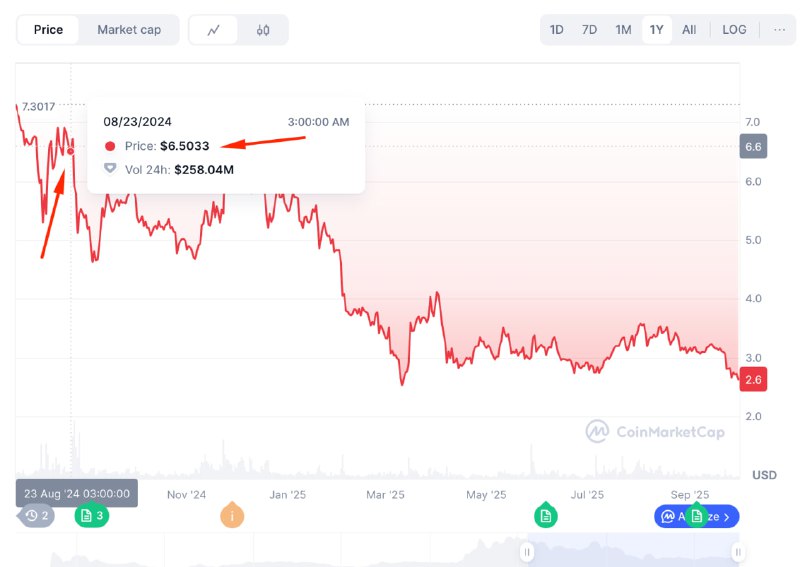Switch to Market cap tab
This screenshot has height=567, width=800.
[129, 30]
